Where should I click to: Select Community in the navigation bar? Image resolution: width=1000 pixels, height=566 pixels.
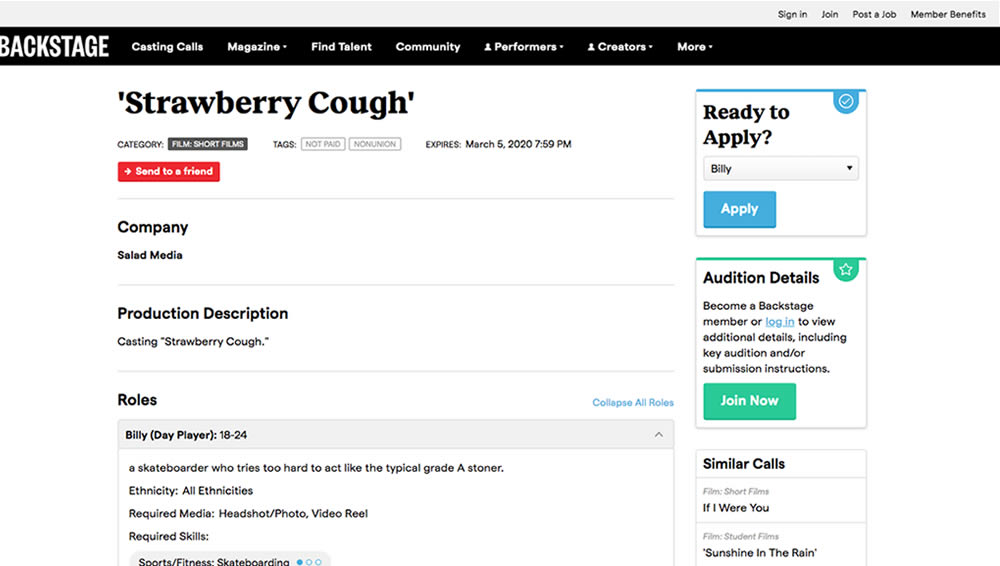pyautogui.click(x=428, y=47)
